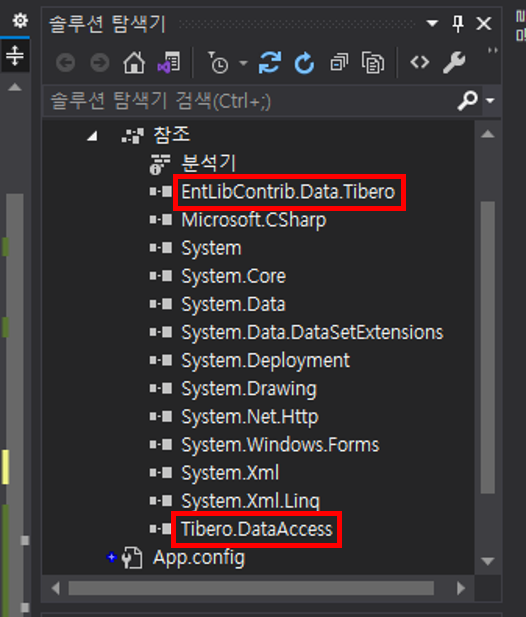The image size is (526, 617).
Task: Select the App.config file
Action: (x=199, y=558)
